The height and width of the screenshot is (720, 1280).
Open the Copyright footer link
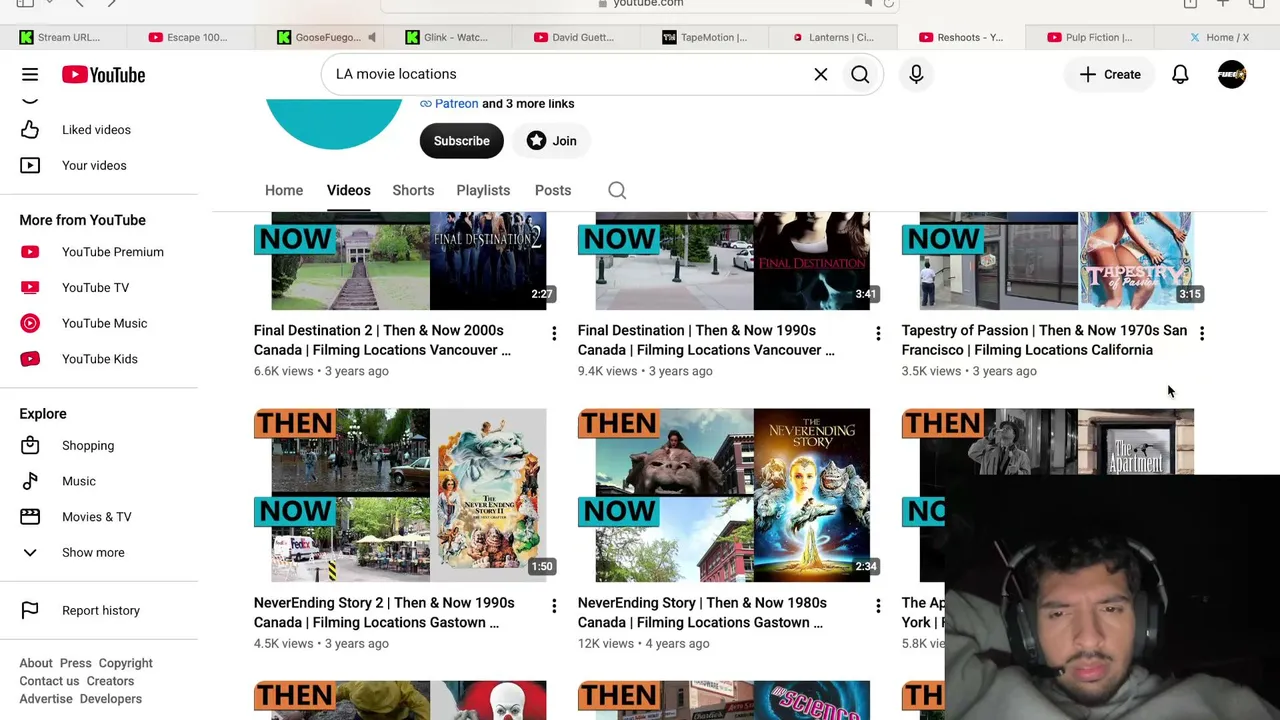[x=126, y=663]
